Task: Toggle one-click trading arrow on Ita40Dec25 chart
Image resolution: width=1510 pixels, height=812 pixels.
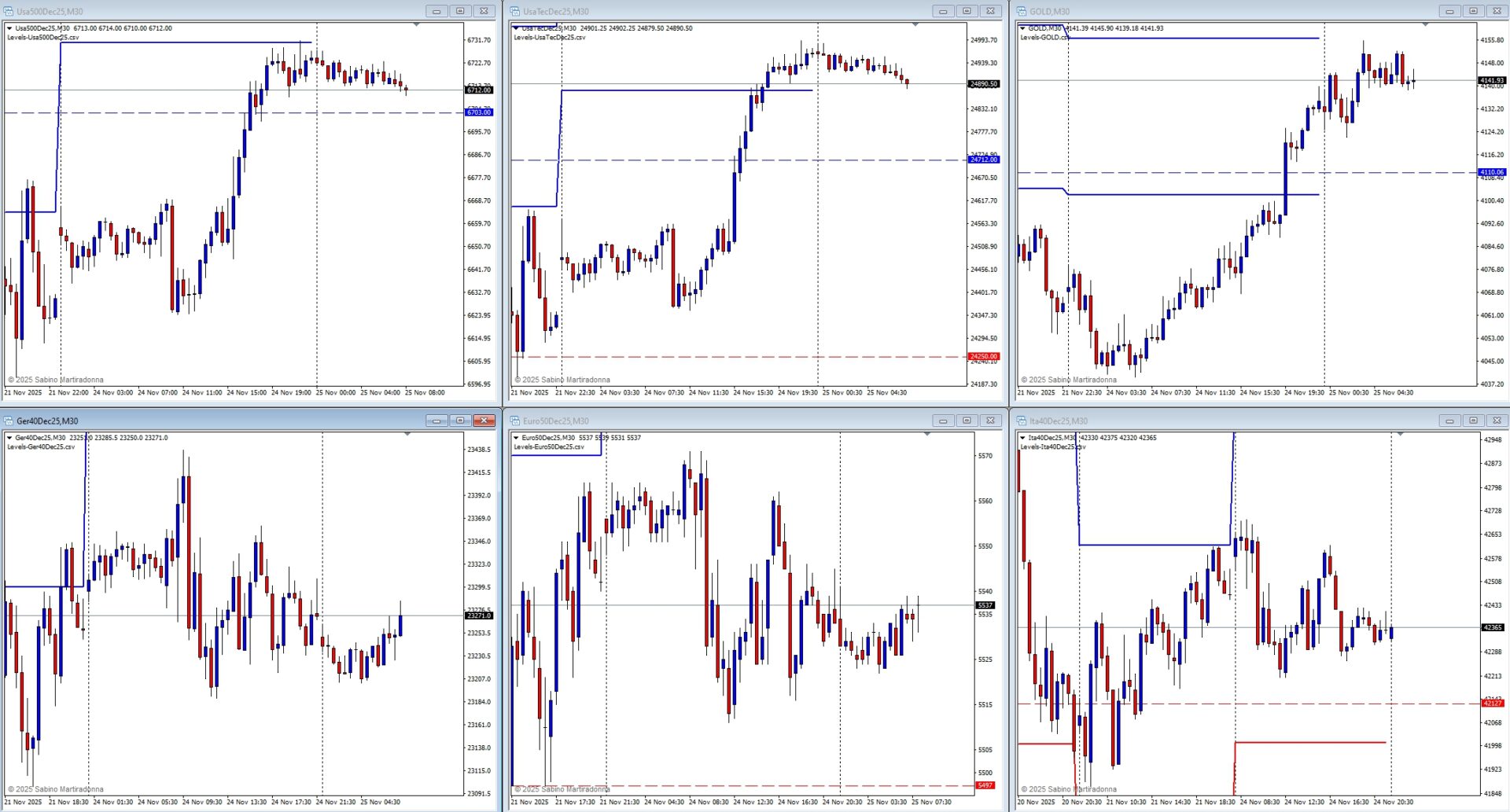Action: pos(1022,438)
